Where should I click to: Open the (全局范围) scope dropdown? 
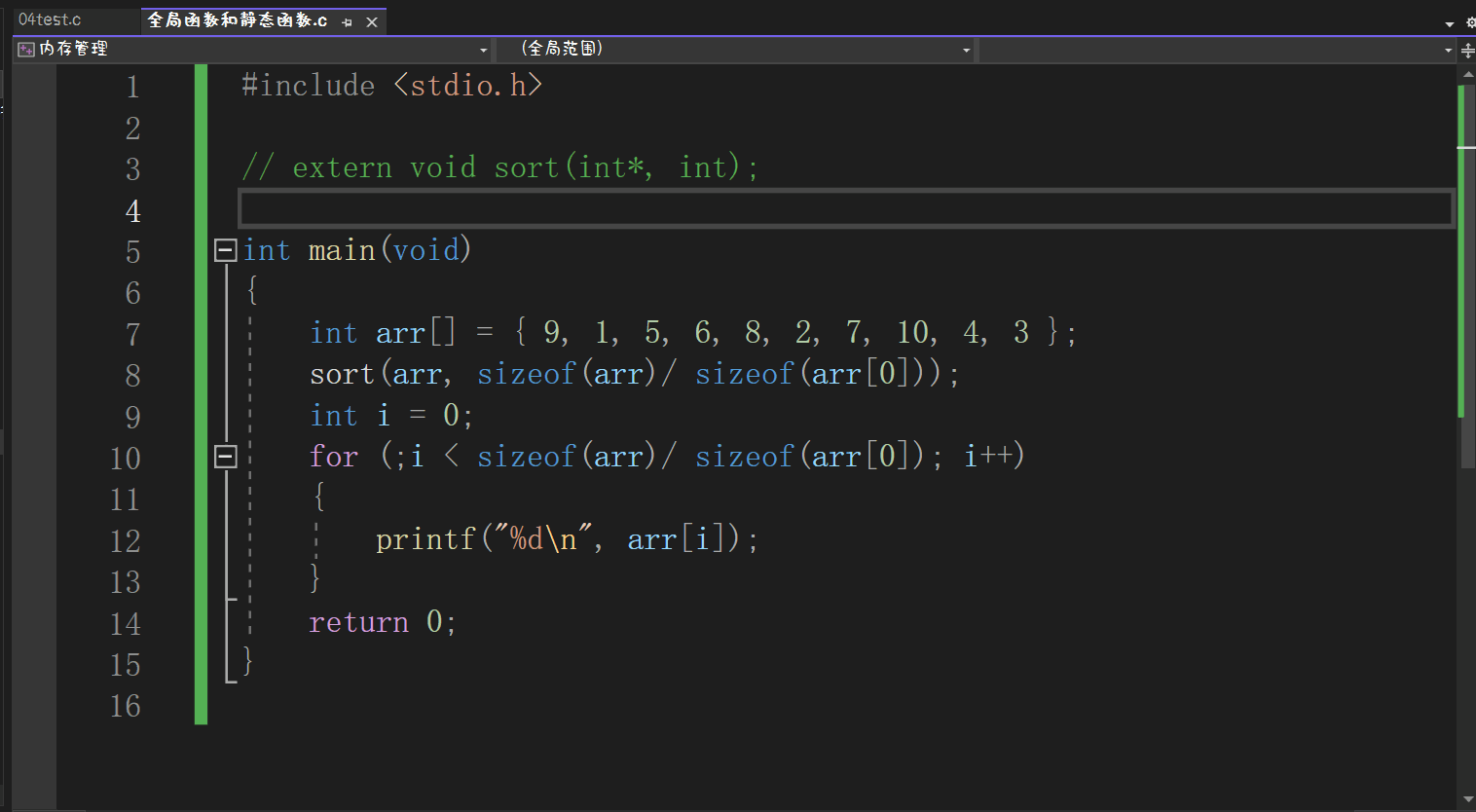pos(735,49)
